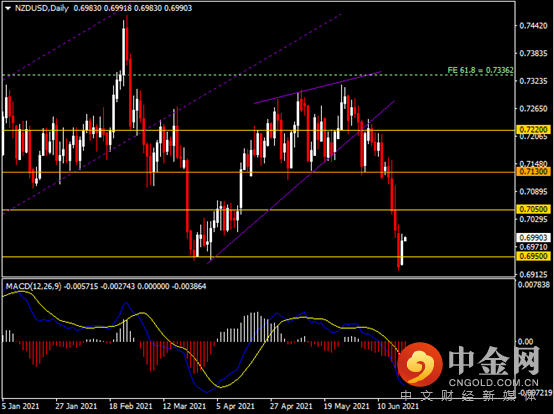Select the short purple resistance trendline over May highs
The width and height of the screenshot is (554, 414).
[318, 88]
